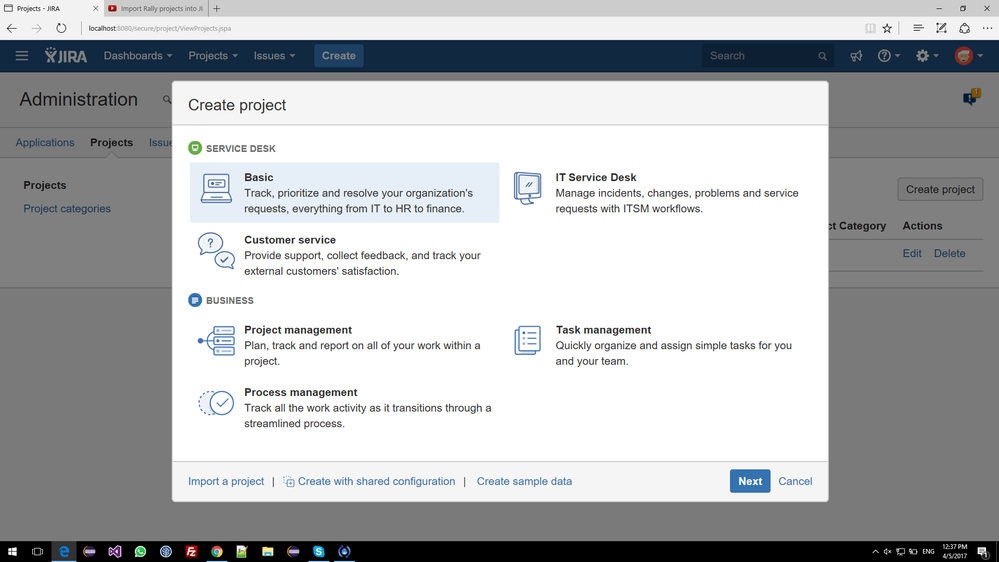Open FileZilla from the taskbar
Screen dimensions: 999x562
coord(191,552)
